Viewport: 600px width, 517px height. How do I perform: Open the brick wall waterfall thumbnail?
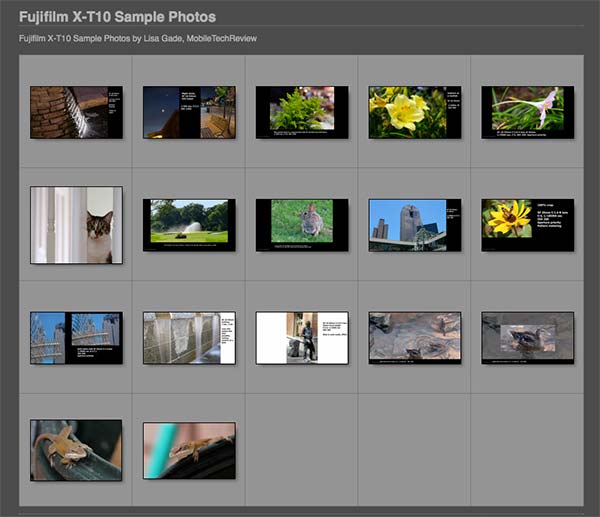tap(76, 112)
